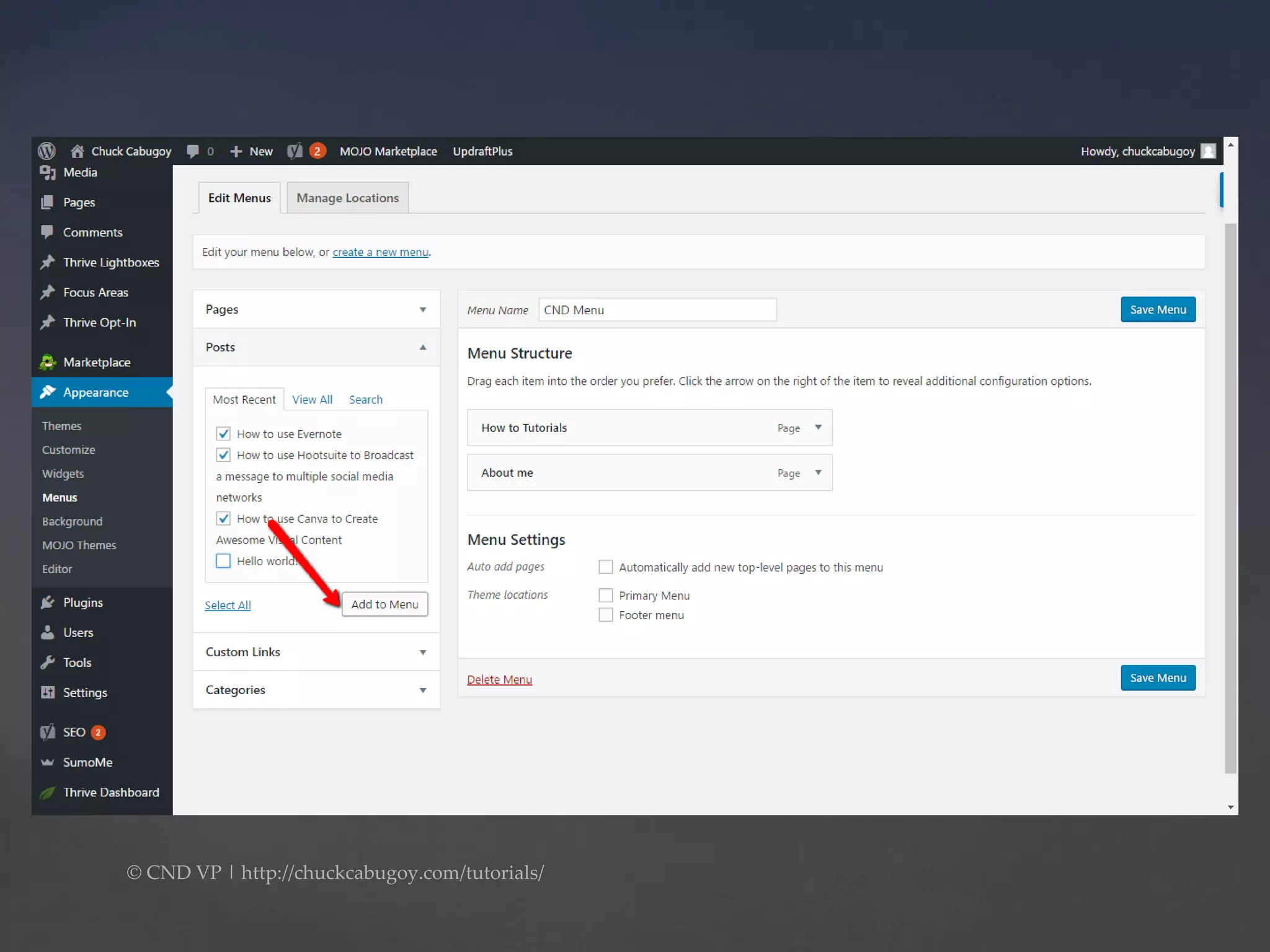The image size is (1270, 952).
Task: Enable automatically add new top-level pages
Action: (x=606, y=567)
